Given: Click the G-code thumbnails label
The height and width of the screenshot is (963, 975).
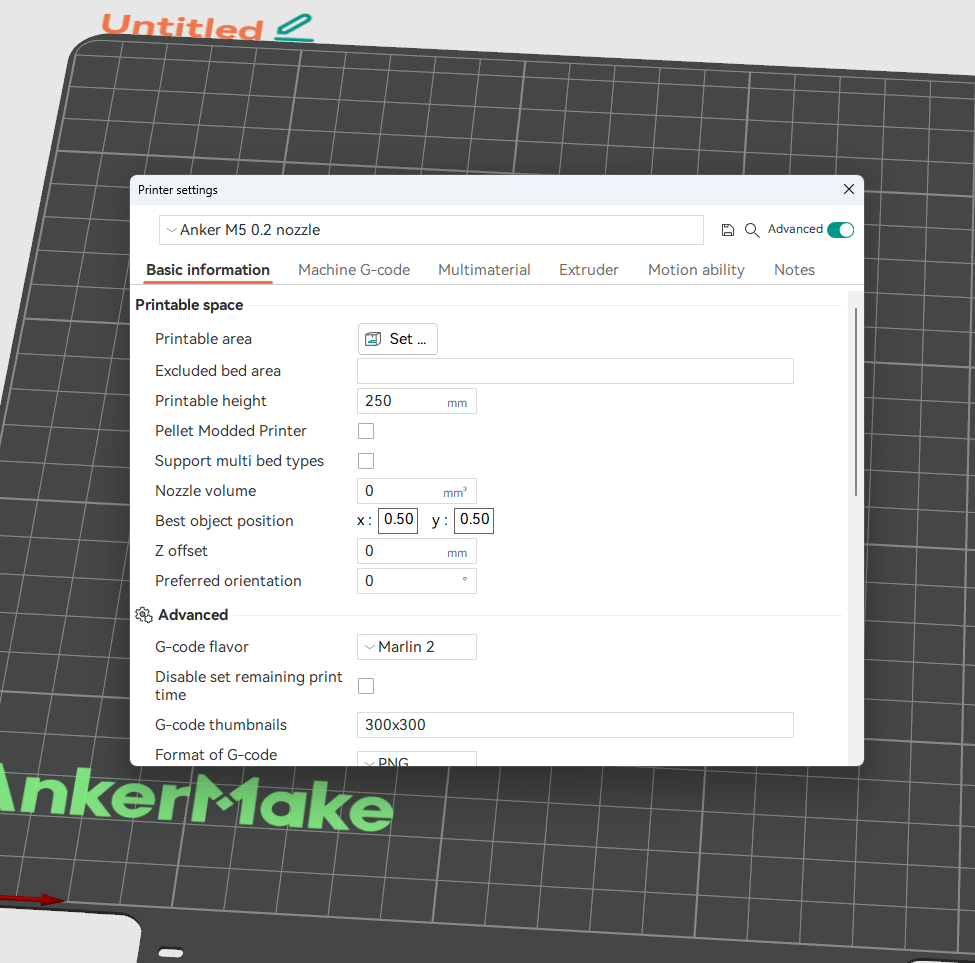Looking at the screenshot, I should tap(221, 725).
